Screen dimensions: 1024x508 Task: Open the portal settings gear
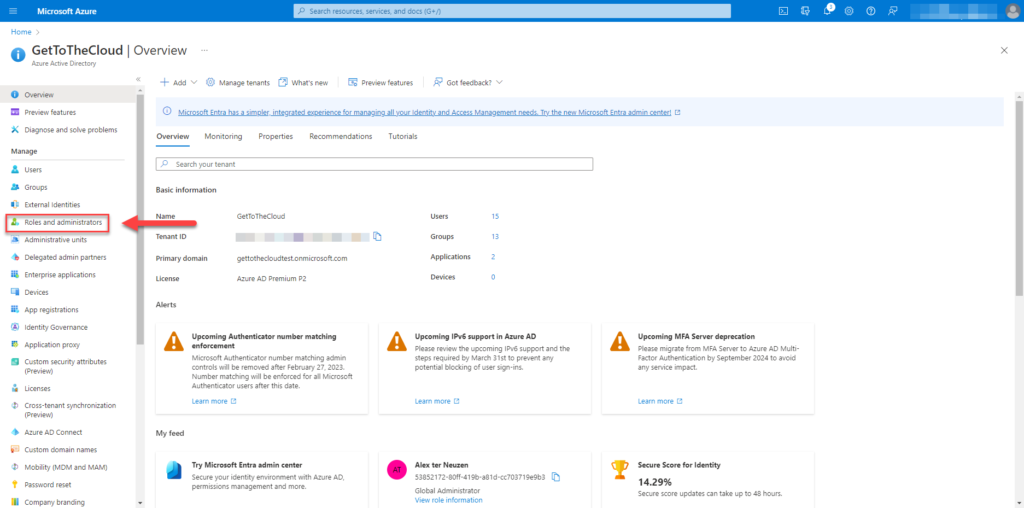848,10
